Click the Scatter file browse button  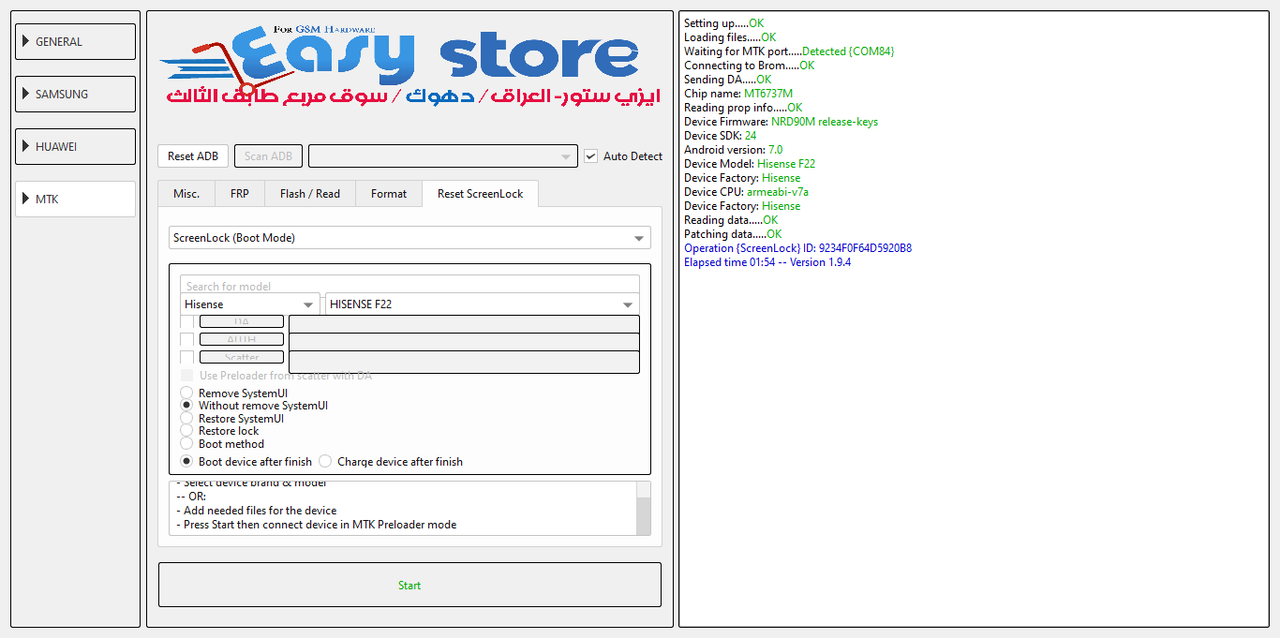[x=242, y=357]
